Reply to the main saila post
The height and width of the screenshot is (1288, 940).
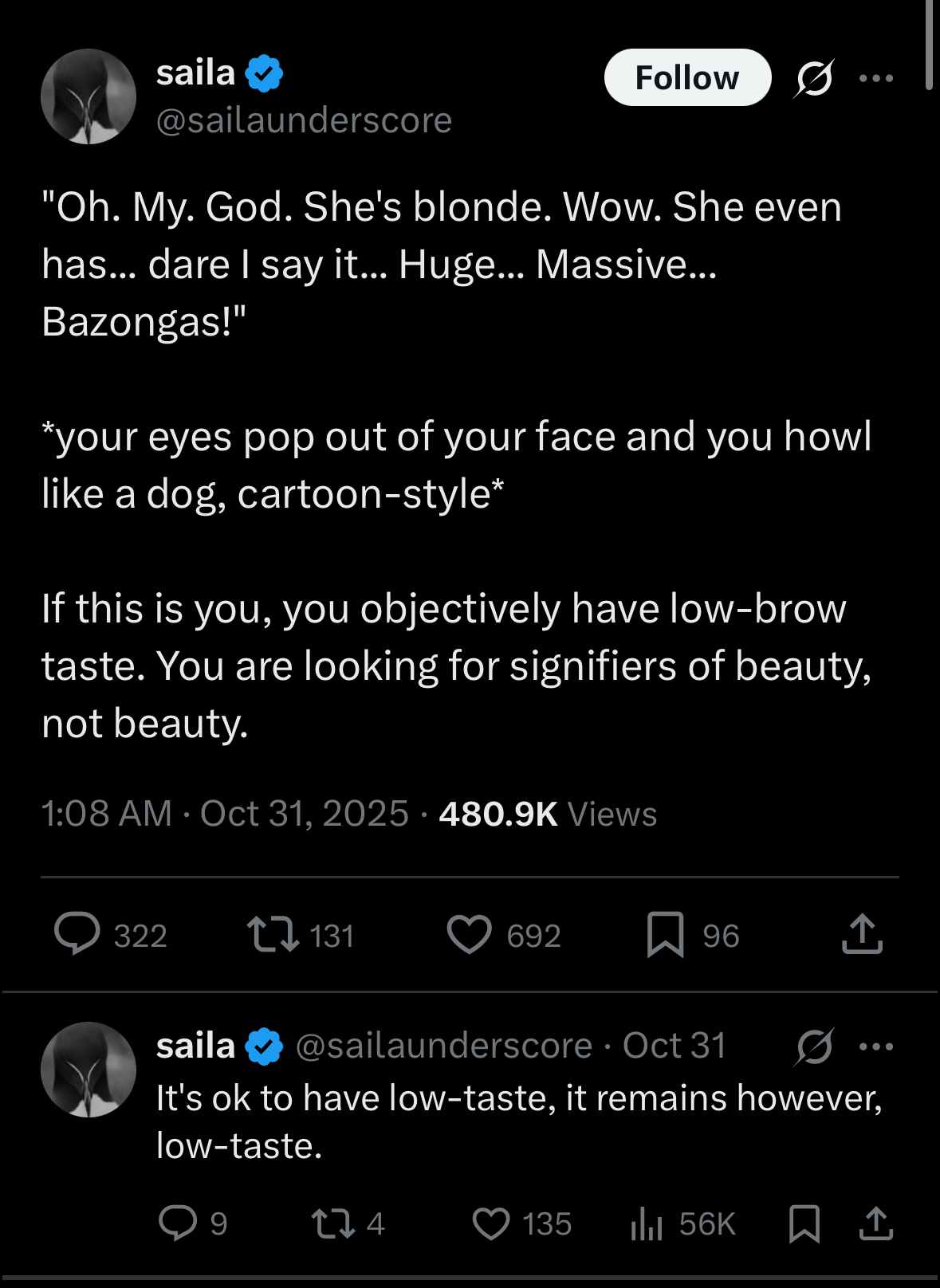click(x=77, y=934)
